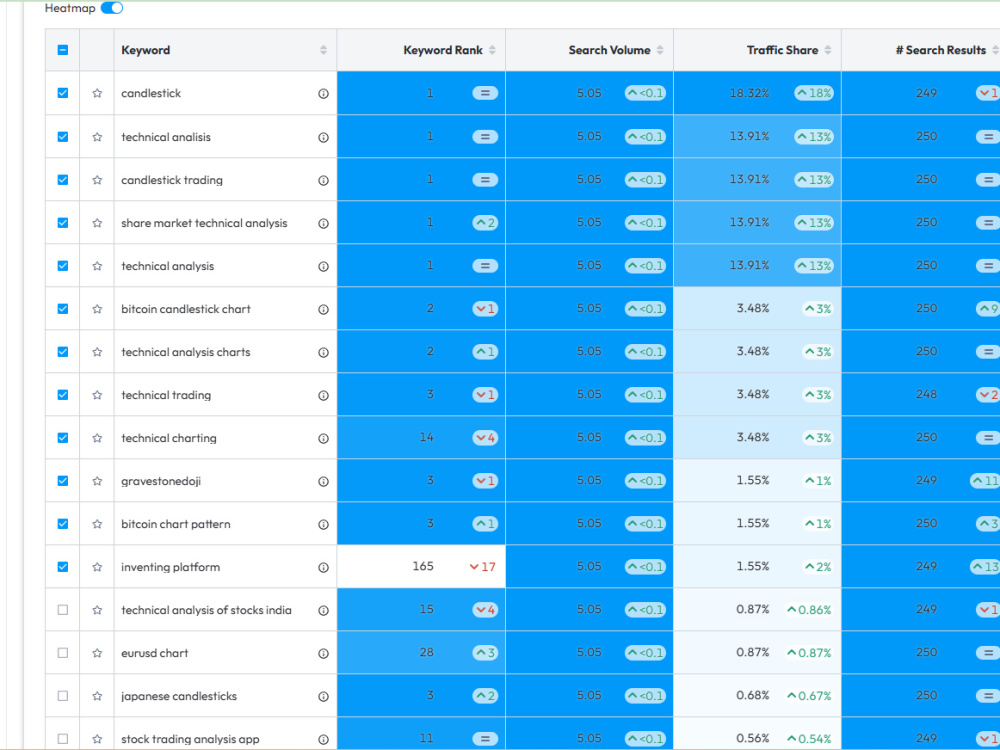The height and width of the screenshot is (750, 1000).
Task: Open info icon for technical analisis
Action: click(323, 136)
